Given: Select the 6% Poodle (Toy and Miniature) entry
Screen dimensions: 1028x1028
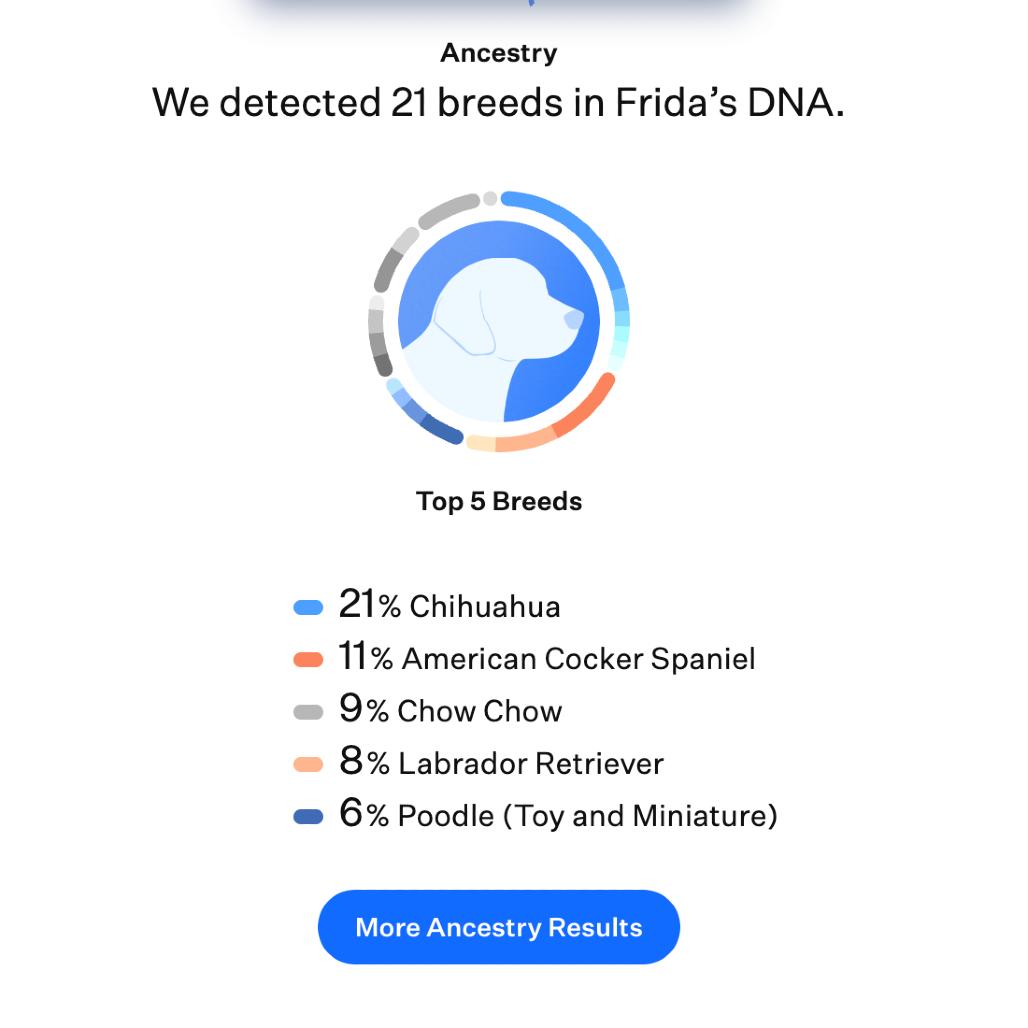Looking at the screenshot, I should point(558,816).
